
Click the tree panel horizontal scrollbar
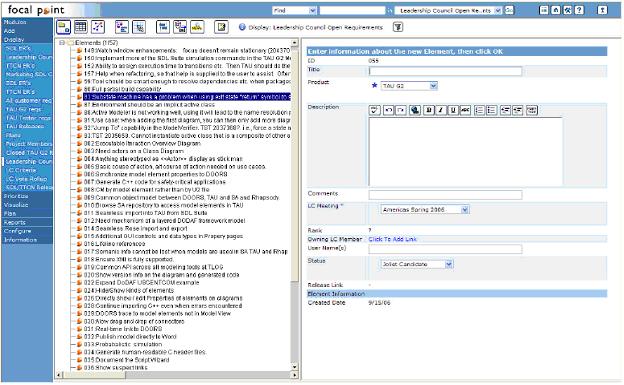click(x=177, y=375)
